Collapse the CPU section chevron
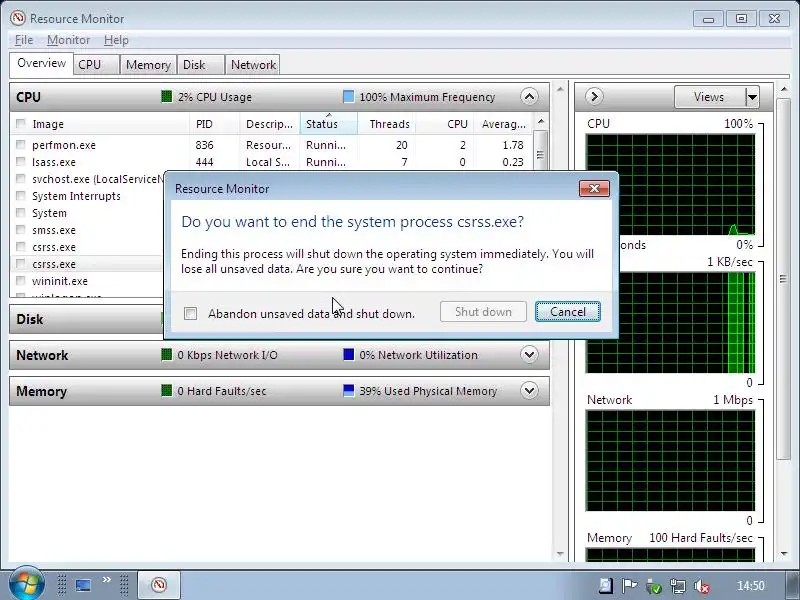Screen dimensions: 800x600 pos(529,96)
